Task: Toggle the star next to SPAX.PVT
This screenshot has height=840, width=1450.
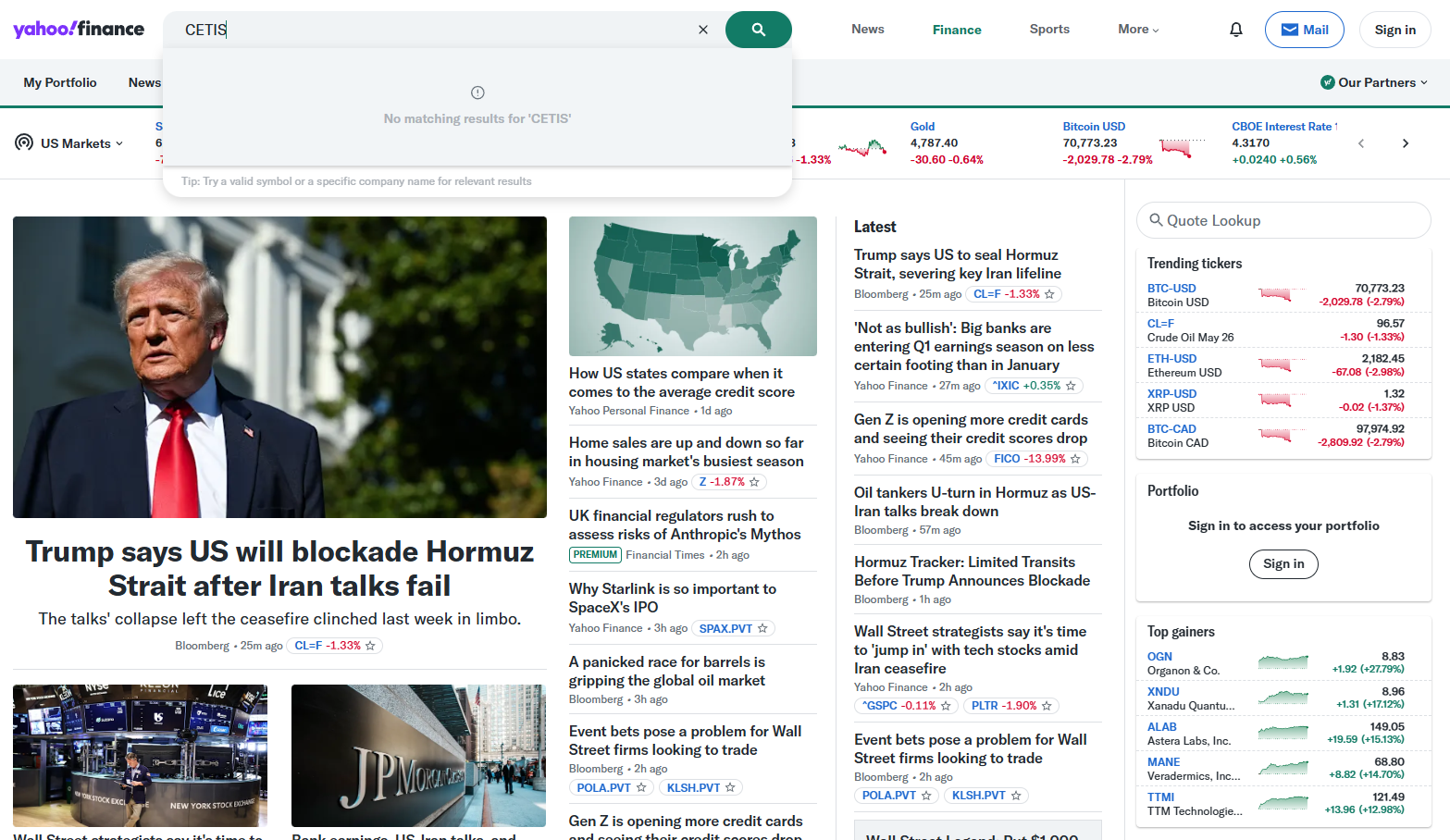Action: coord(762,627)
